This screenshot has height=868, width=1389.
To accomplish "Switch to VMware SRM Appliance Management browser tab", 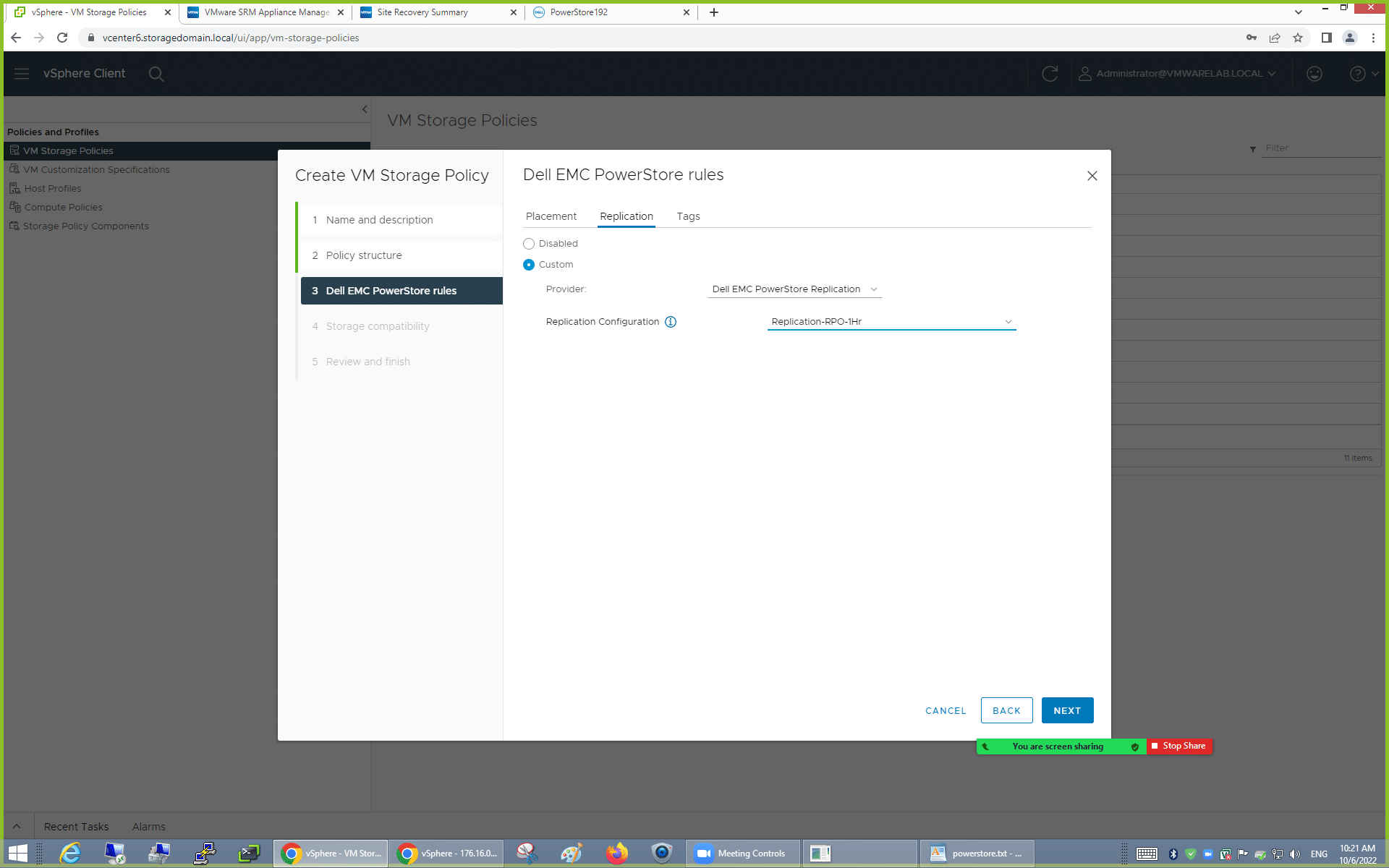I will pos(265,12).
